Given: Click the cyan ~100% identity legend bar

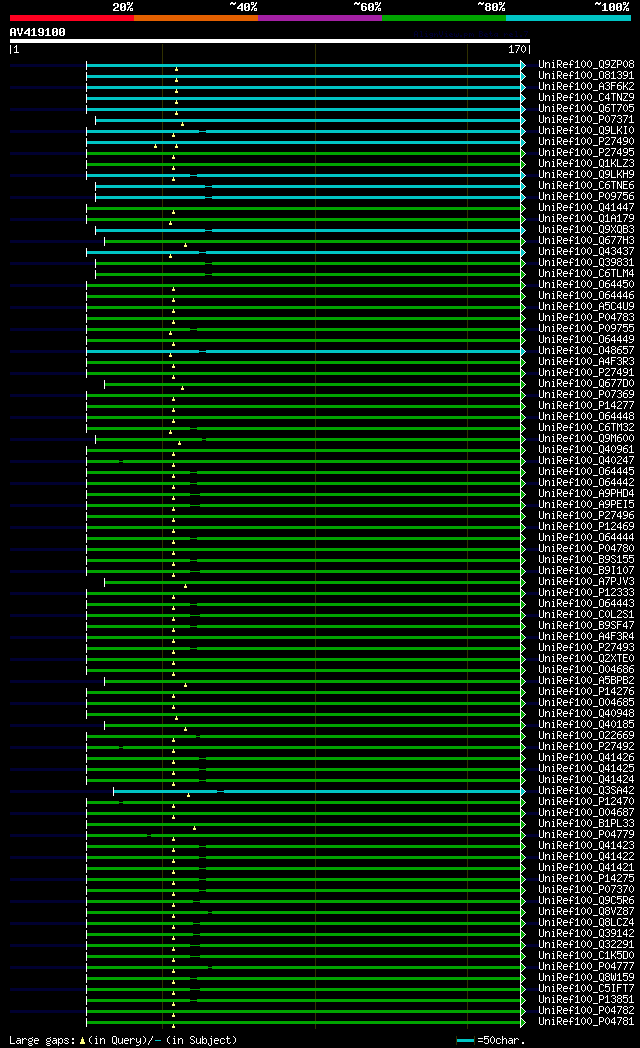Looking at the screenshot, I should [x=569, y=18].
